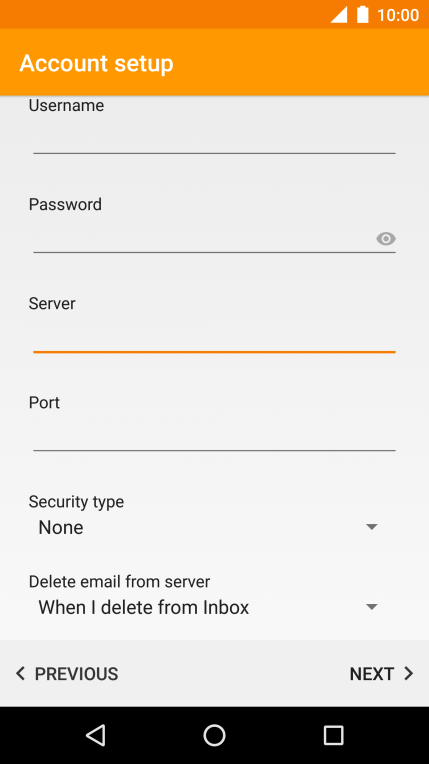The height and width of the screenshot is (764, 429).
Task: Choose When I delete from Inbox option
Action: 144,607
